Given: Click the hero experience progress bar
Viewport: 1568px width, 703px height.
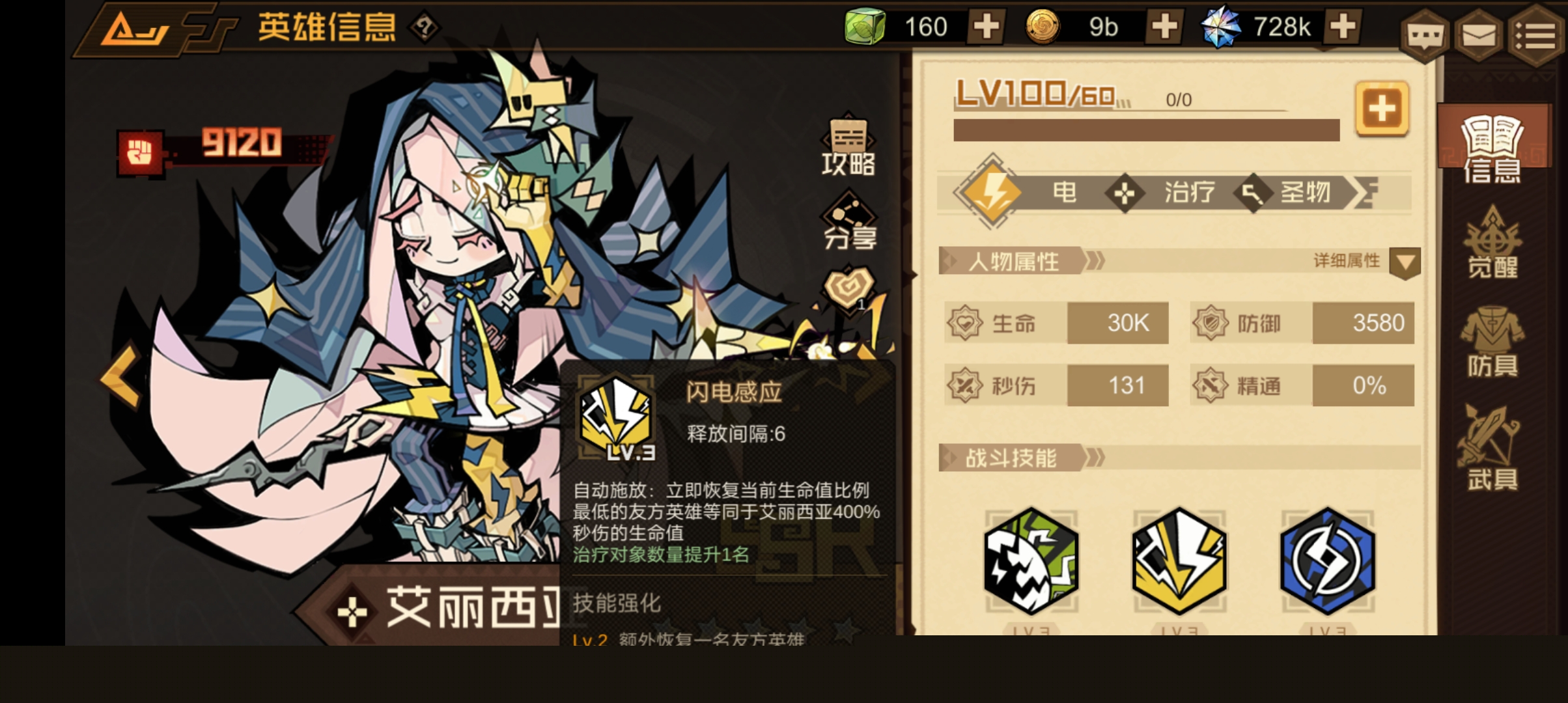Looking at the screenshot, I should pyautogui.click(x=1146, y=130).
